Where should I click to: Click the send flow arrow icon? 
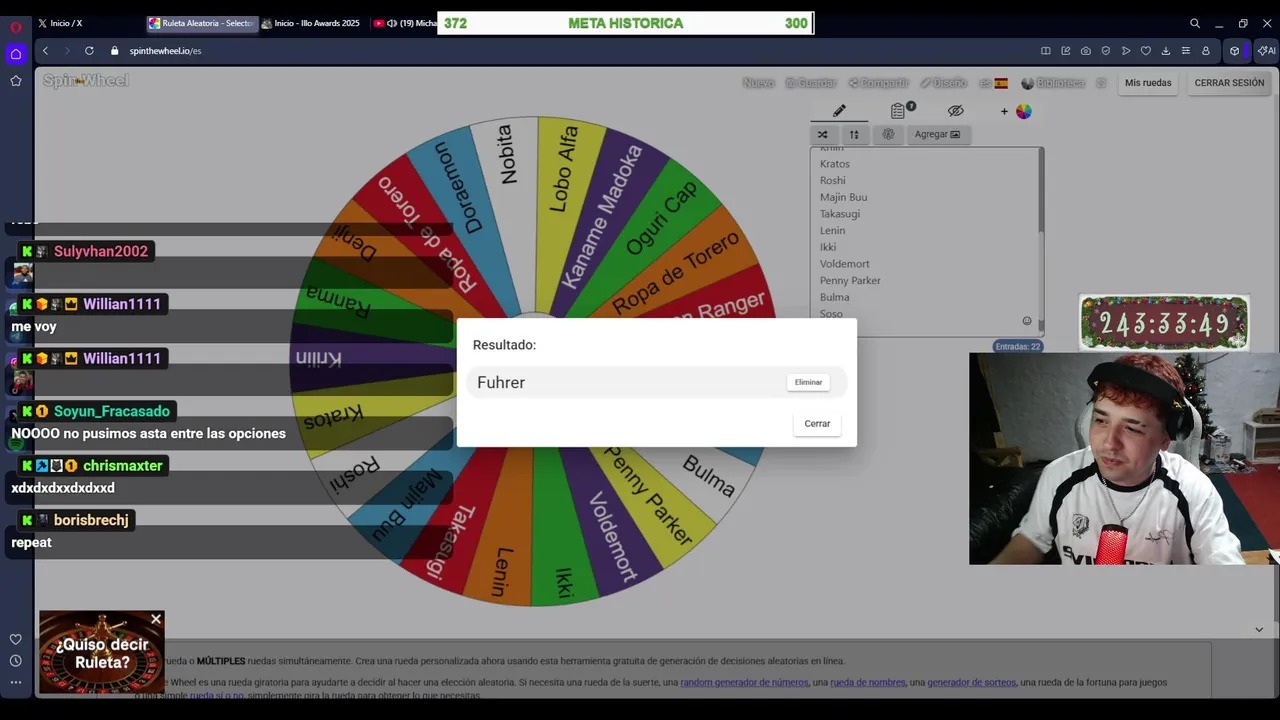(1126, 51)
